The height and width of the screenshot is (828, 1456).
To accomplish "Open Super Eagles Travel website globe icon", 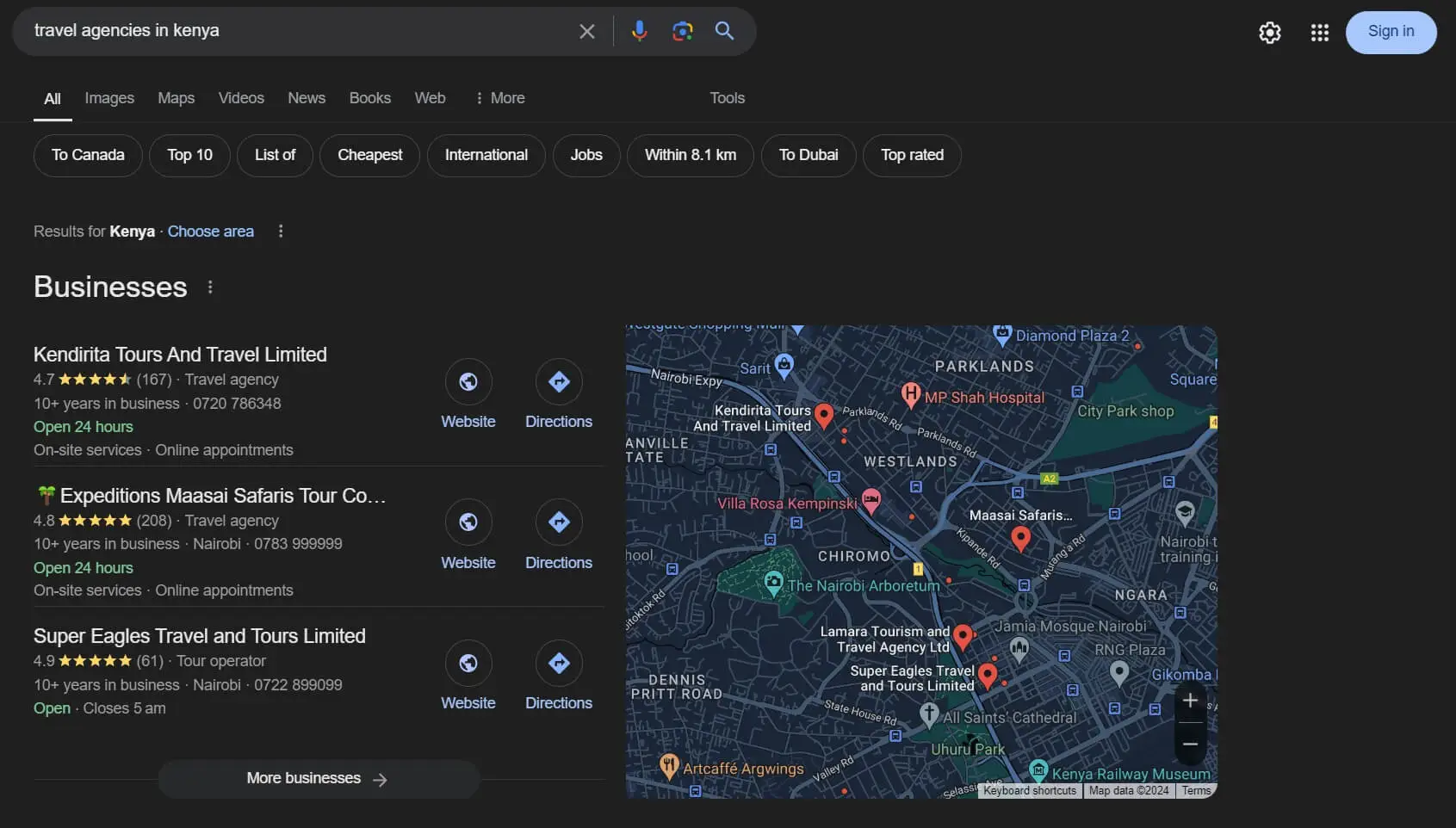I will coord(468,663).
